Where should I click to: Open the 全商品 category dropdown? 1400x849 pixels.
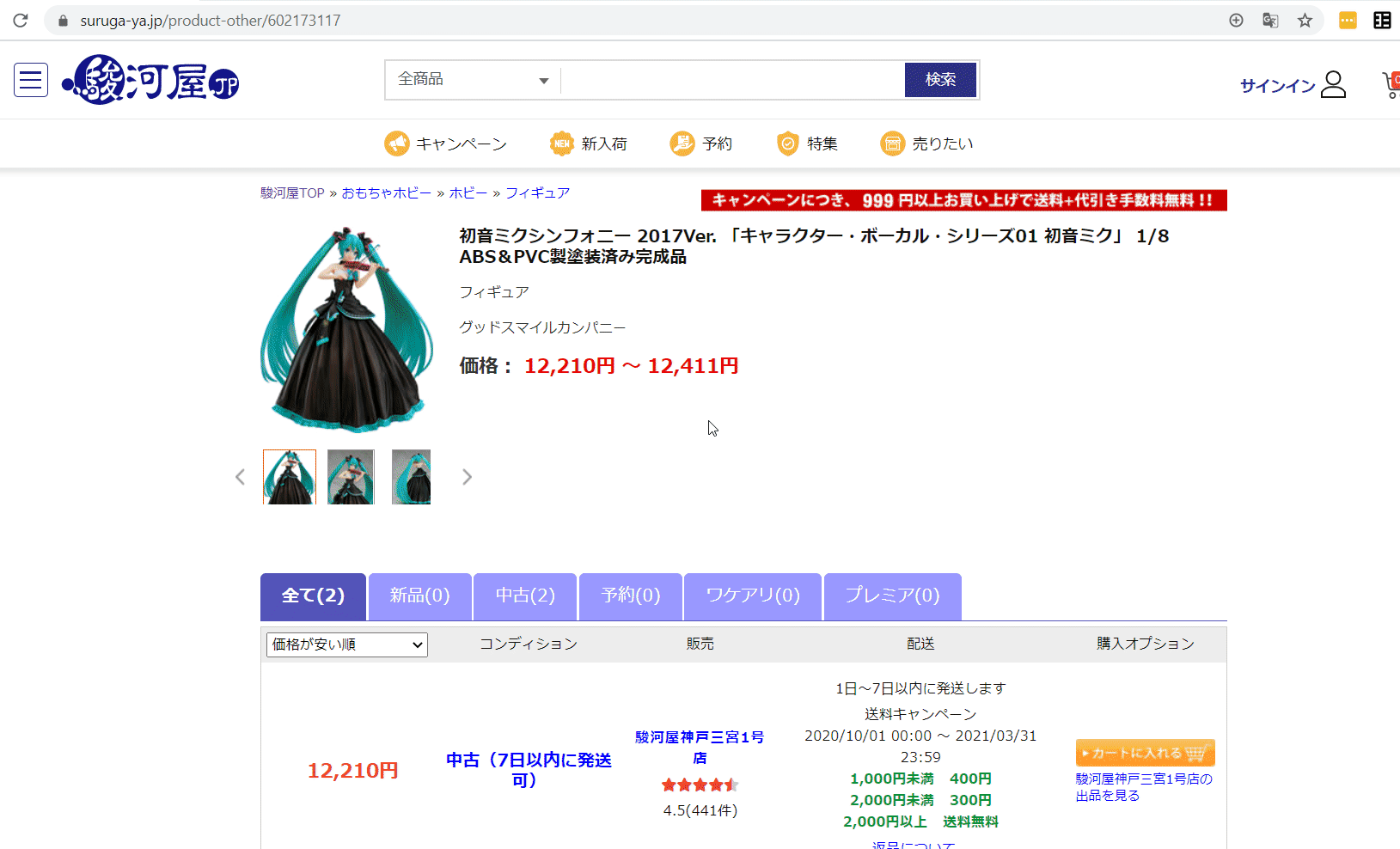(x=473, y=80)
